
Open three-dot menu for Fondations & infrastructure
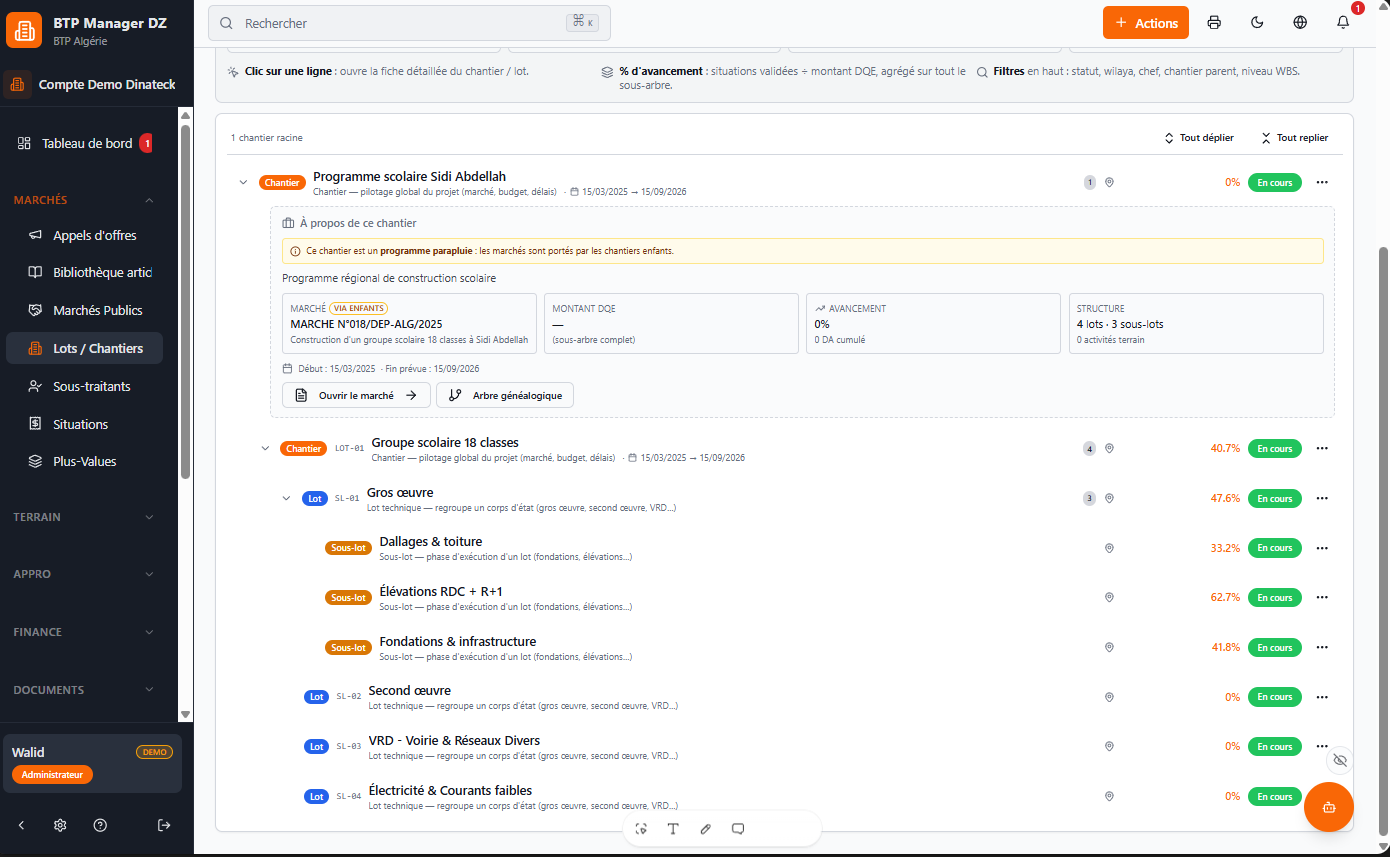(1322, 647)
